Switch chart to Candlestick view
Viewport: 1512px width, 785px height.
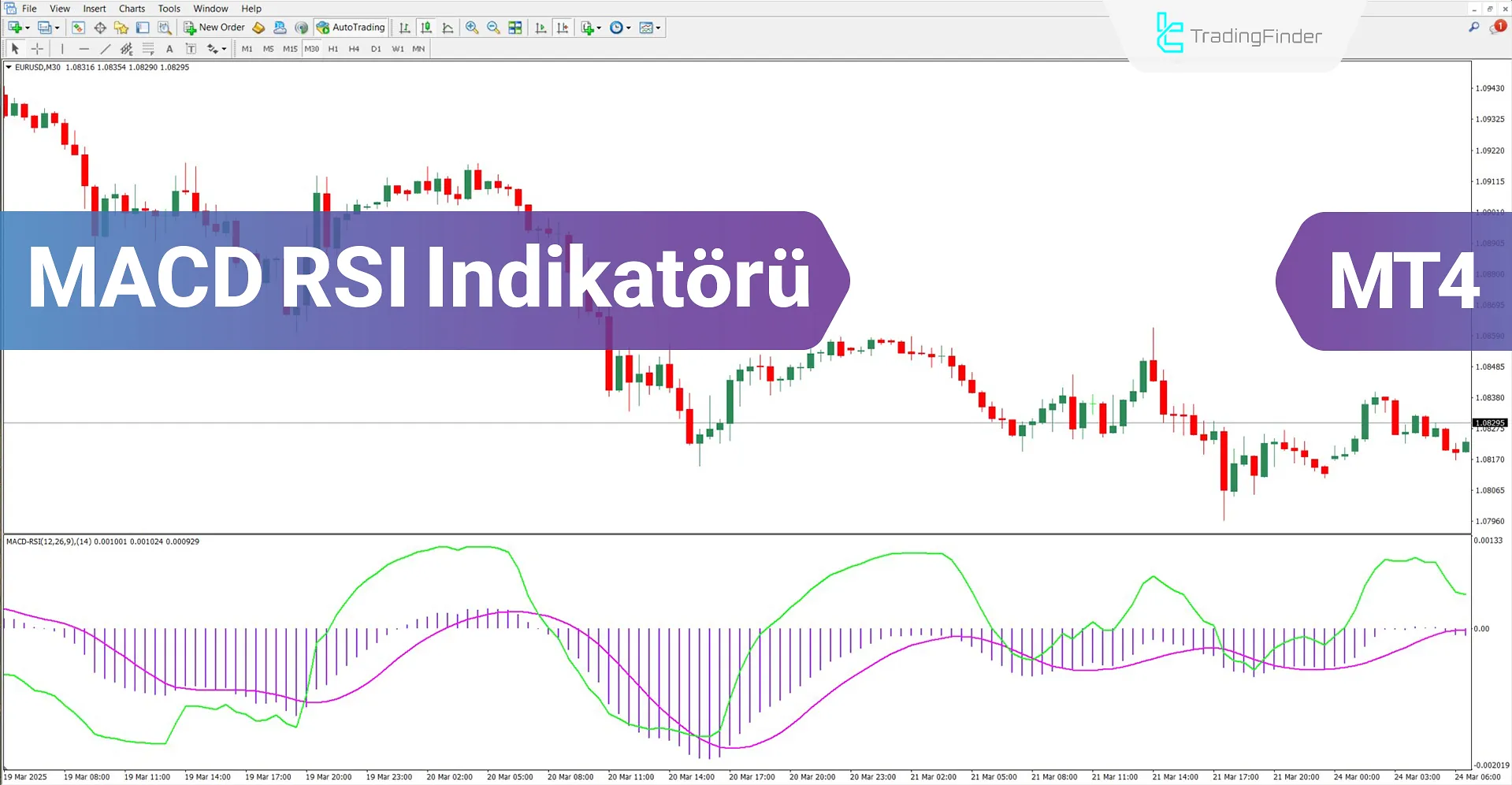pyautogui.click(x=425, y=28)
